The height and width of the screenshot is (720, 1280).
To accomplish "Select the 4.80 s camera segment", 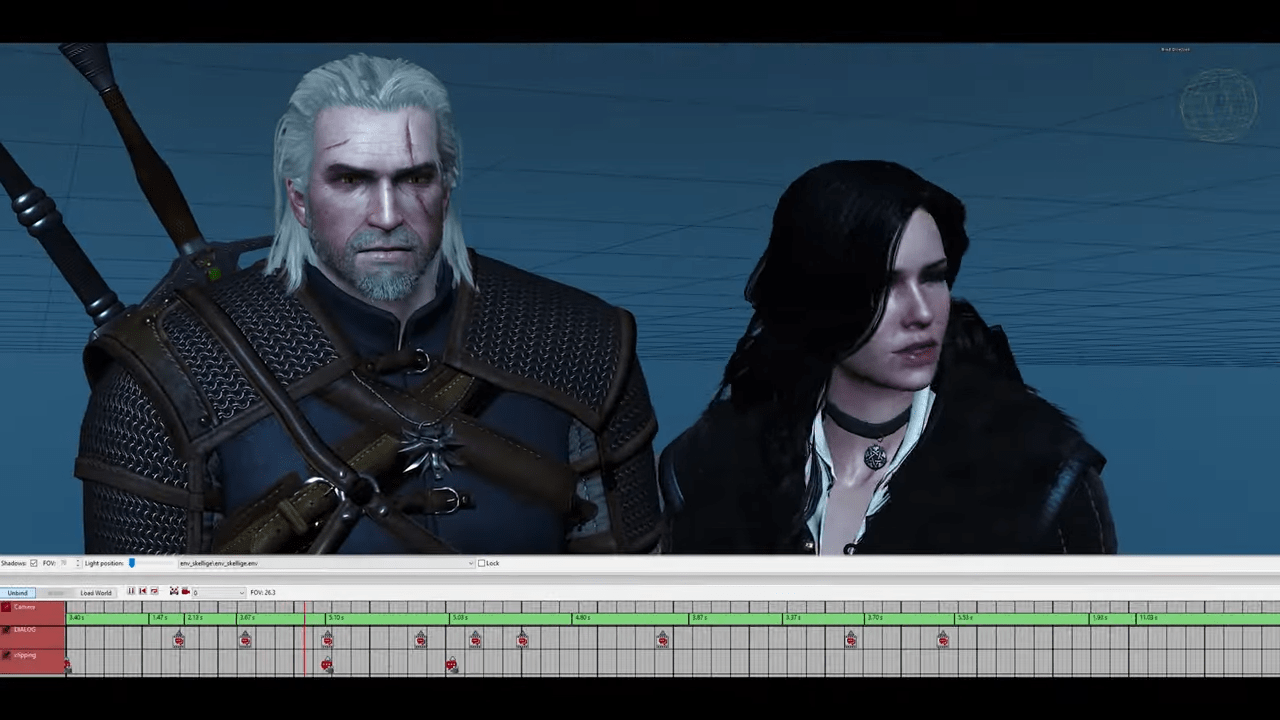I will [x=630, y=619].
